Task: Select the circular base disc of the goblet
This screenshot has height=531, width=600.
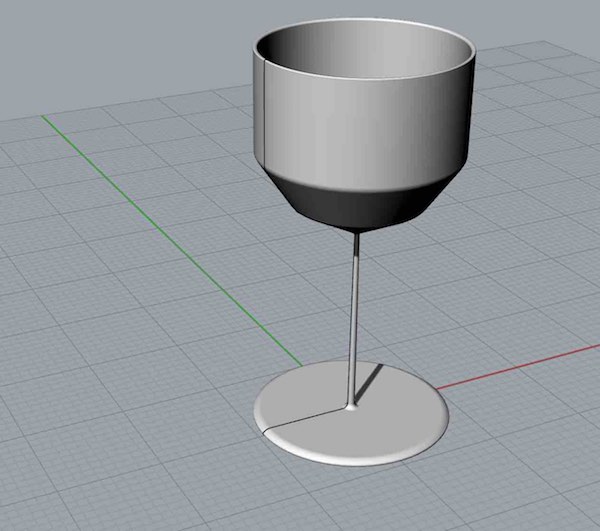Action: tap(351, 413)
